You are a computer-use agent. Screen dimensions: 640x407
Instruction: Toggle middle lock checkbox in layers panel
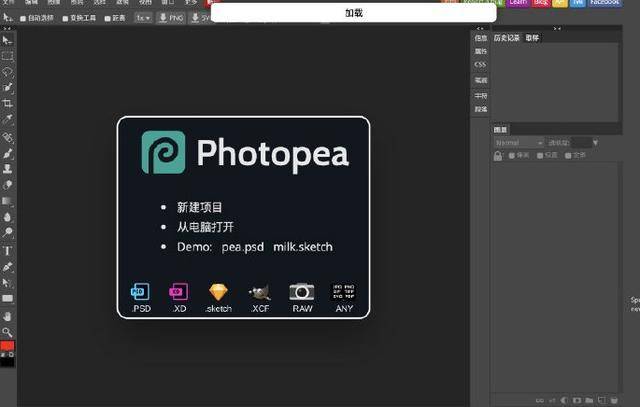[x=540, y=156]
